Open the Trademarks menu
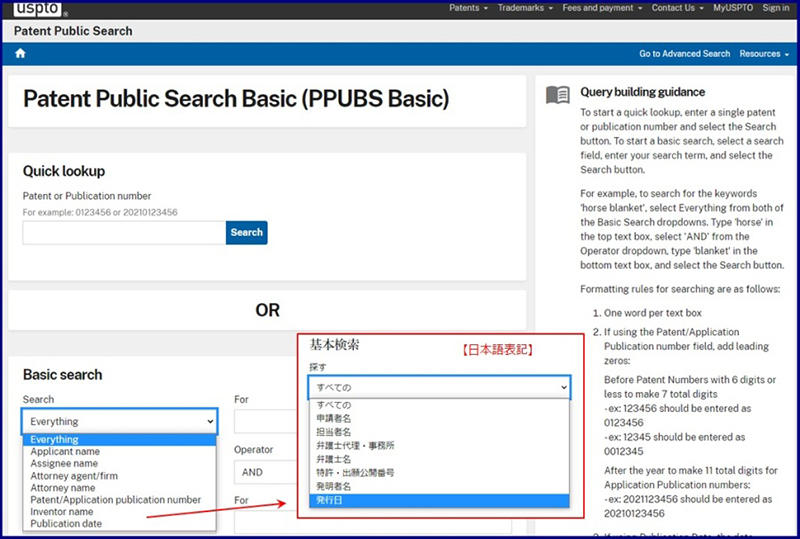 point(525,8)
